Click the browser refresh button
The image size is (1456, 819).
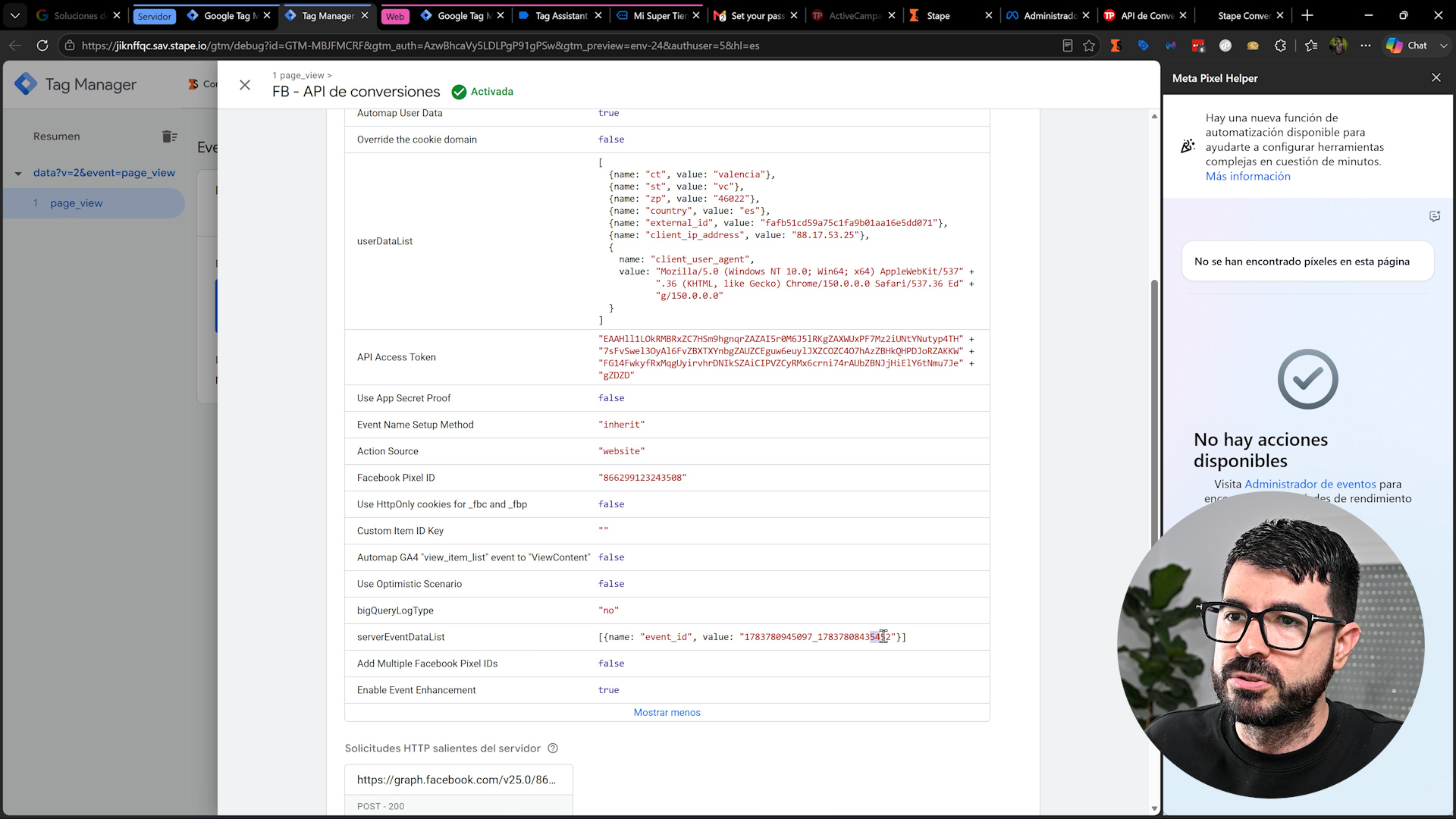[42, 45]
